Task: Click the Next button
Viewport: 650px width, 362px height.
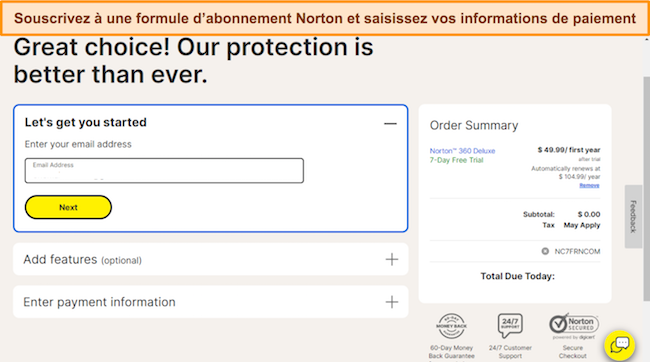Action: tap(68, 207)
